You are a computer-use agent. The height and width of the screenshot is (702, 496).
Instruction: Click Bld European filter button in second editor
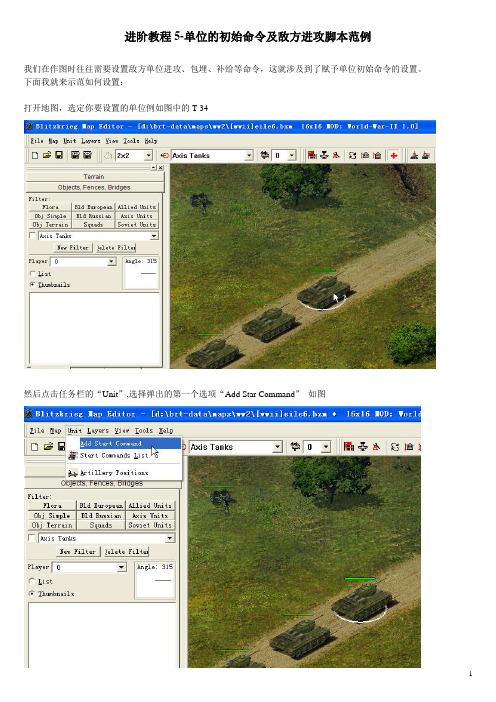pyautogui.click(x=101, y=505)
